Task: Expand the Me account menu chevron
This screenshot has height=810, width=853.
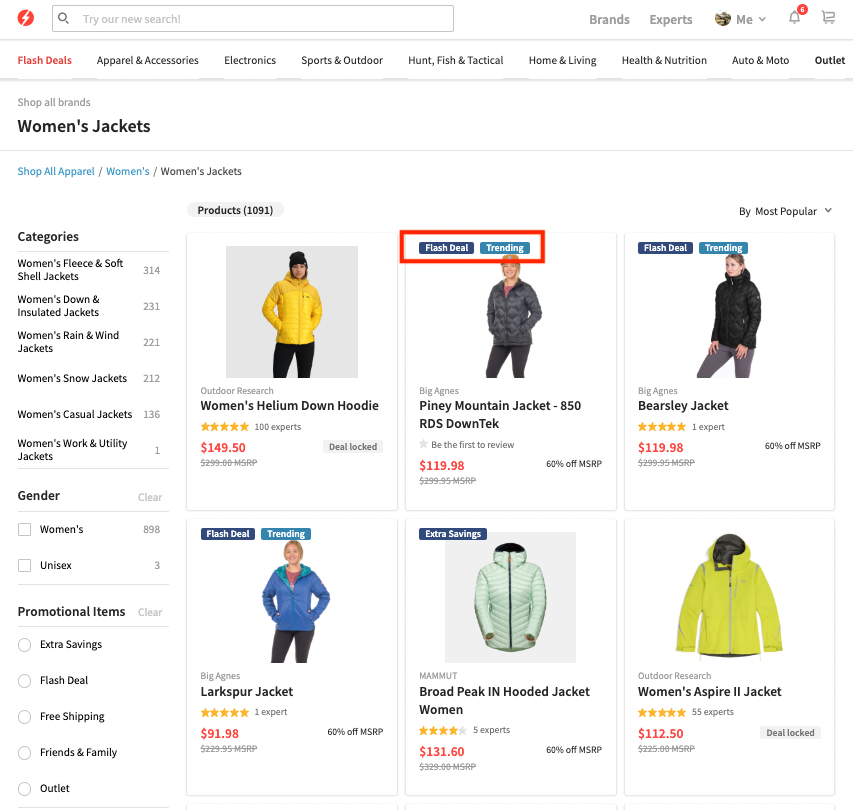Action: click(x=762, y=20)
